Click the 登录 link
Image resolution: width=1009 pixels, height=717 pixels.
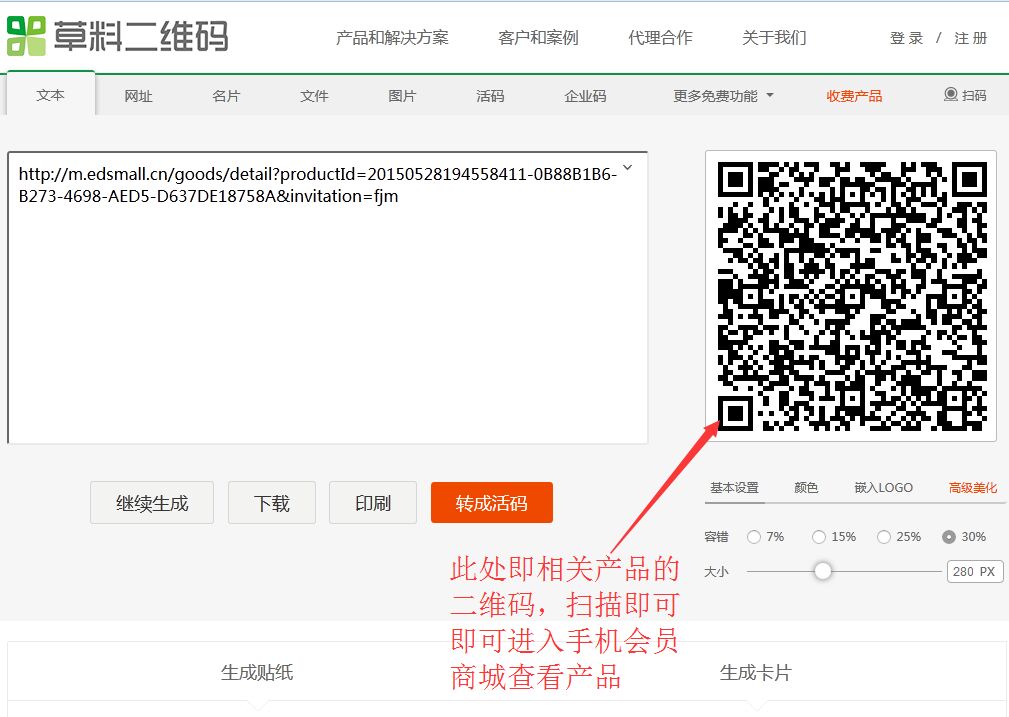[x=907, y=39]
